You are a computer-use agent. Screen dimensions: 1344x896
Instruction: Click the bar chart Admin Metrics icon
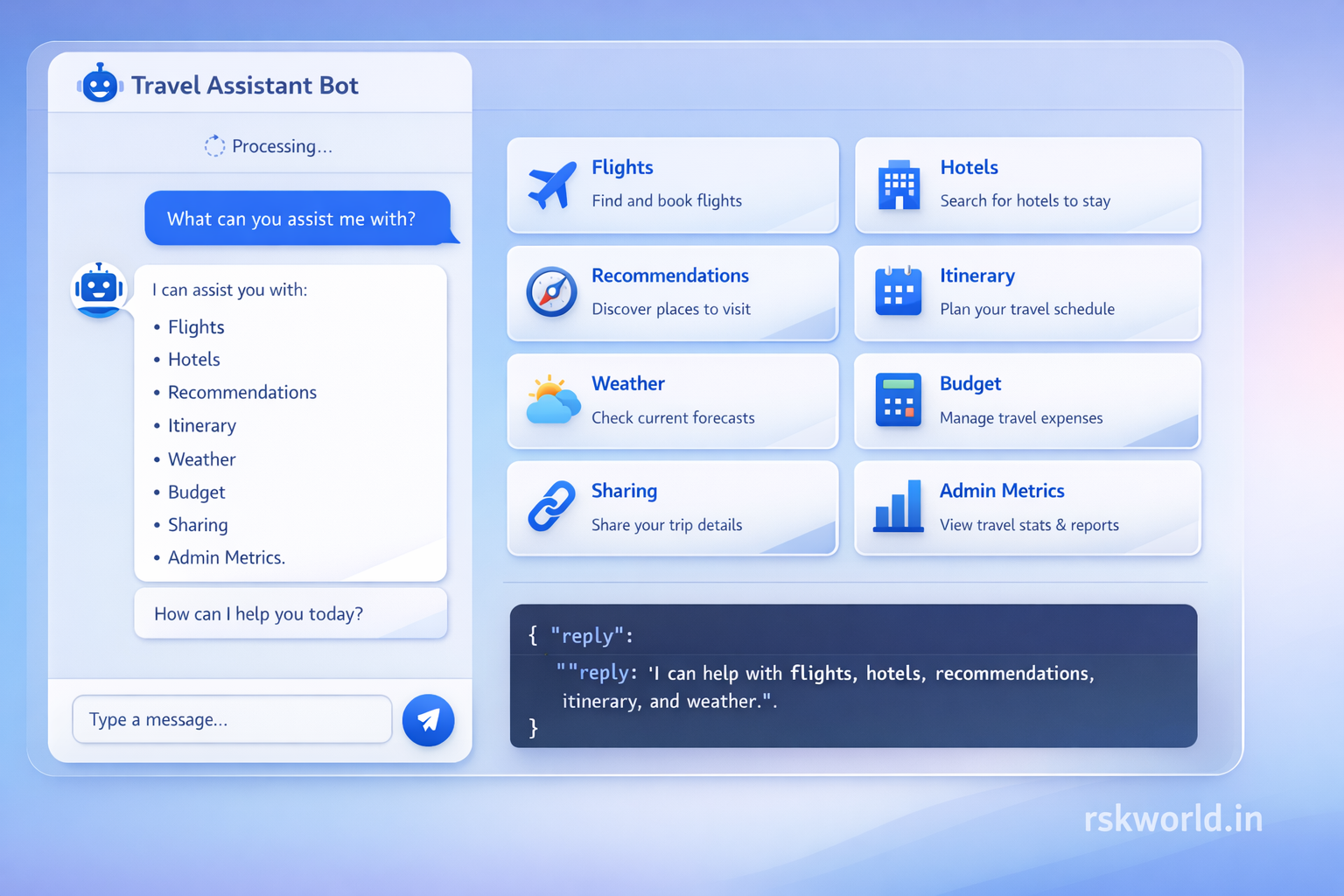[x=899, y=506]
